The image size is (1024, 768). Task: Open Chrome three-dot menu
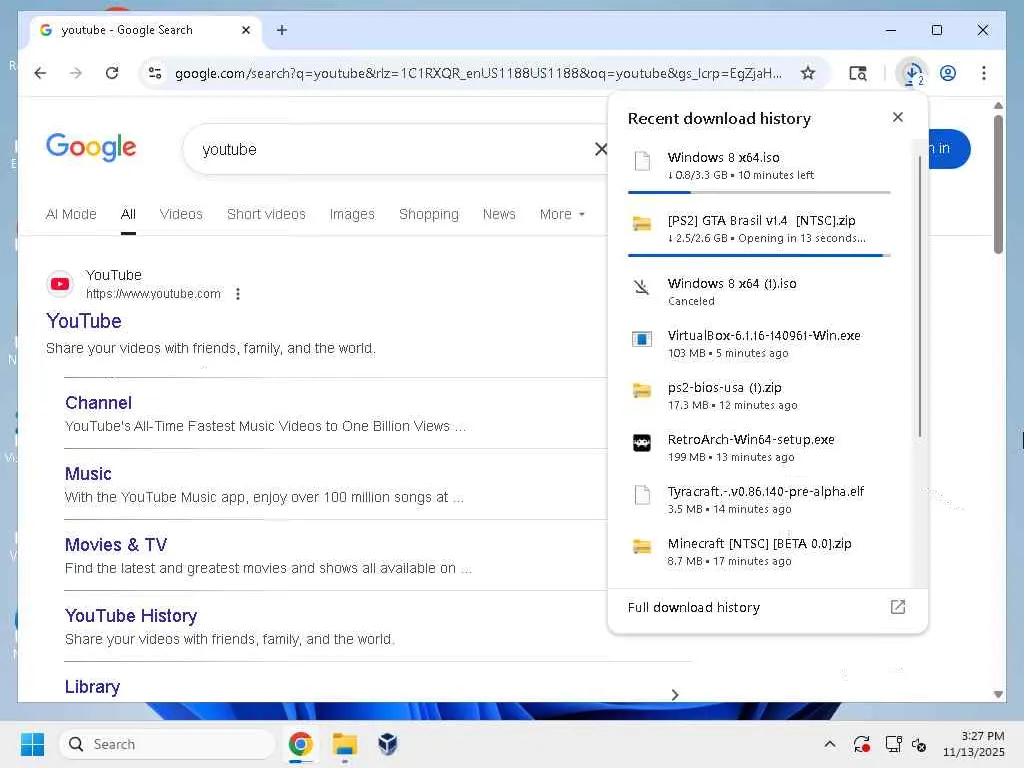(984, 73)
